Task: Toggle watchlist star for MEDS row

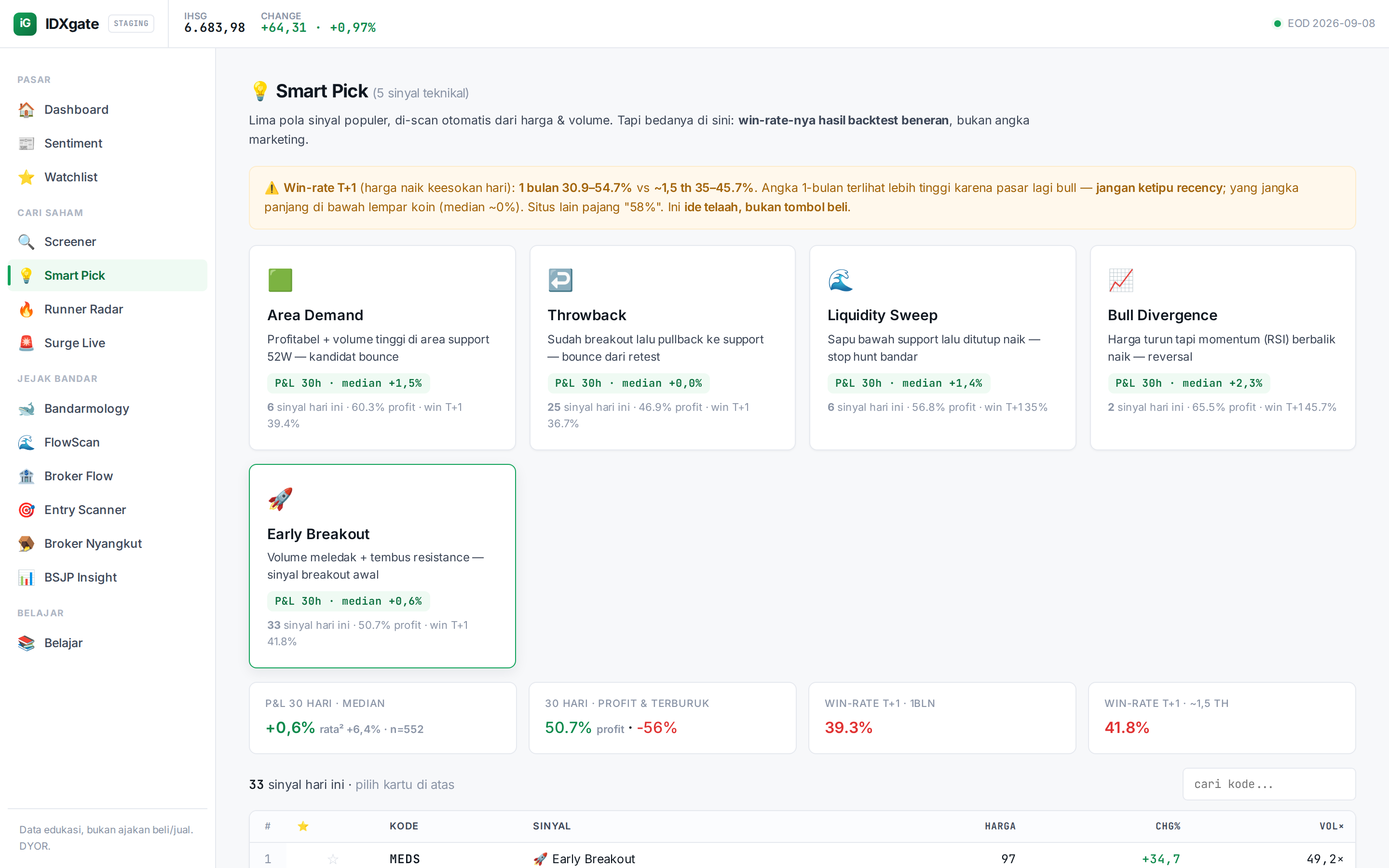Action: click(x=333, y=859)
